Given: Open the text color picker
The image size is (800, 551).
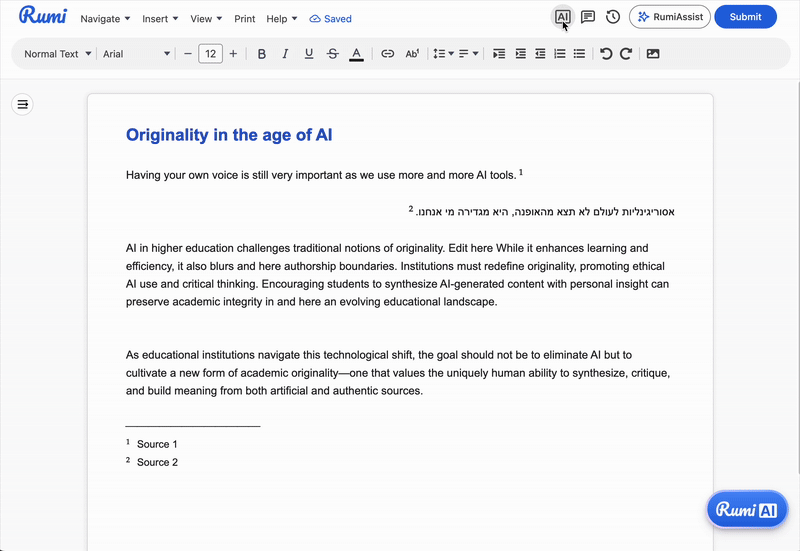Looking at the screenshot, I should coord(356,54).
